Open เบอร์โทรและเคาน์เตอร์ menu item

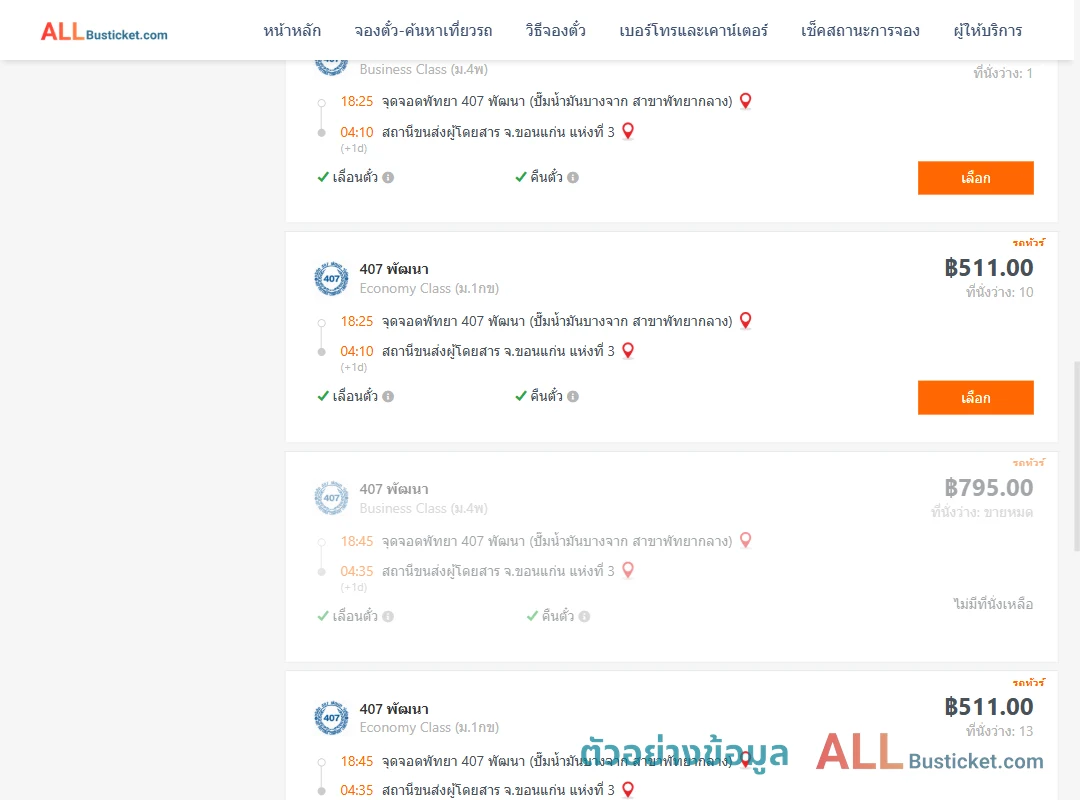click(x=693, y=31)
